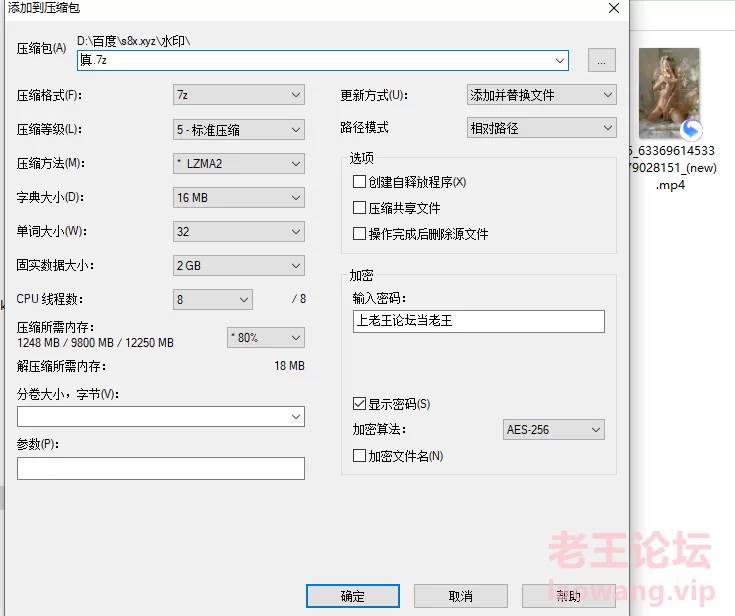Open the 固实数据大小 dropdown showing 2 GB
This screenshot has height=616, width=735.
pyautogui.click(x=239, y=265)
